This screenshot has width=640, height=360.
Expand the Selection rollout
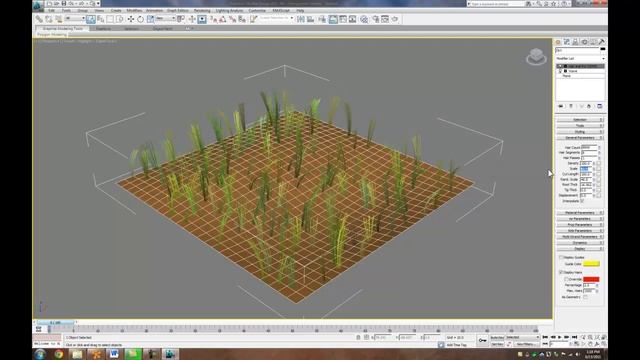pyautogui.click(x=580, y=120)
